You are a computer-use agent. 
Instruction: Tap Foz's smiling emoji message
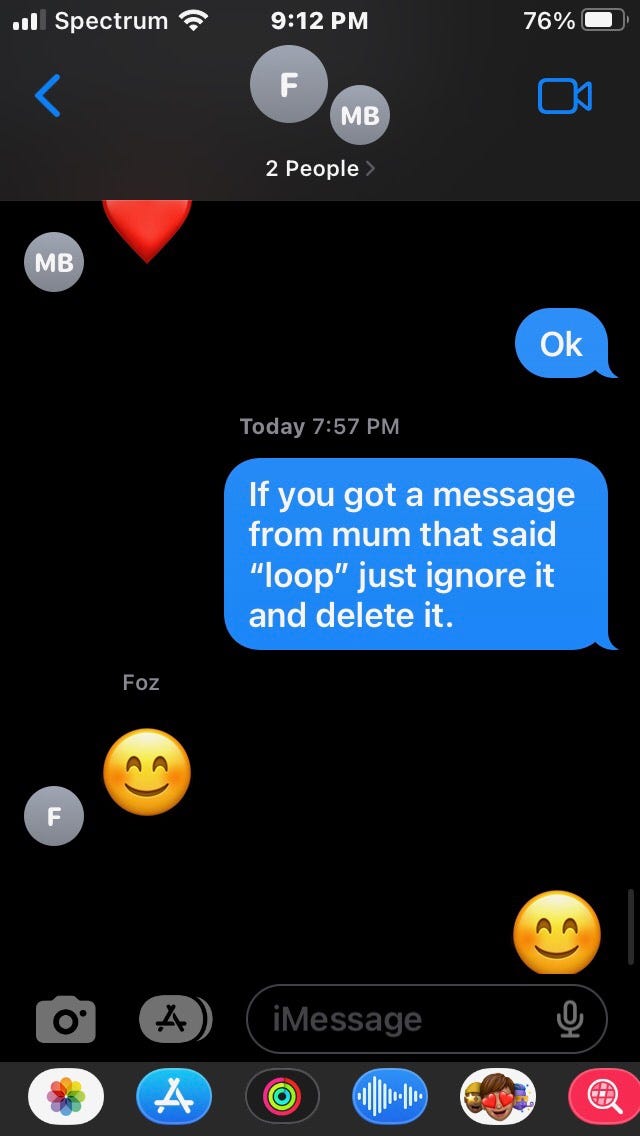pos(147,772)
